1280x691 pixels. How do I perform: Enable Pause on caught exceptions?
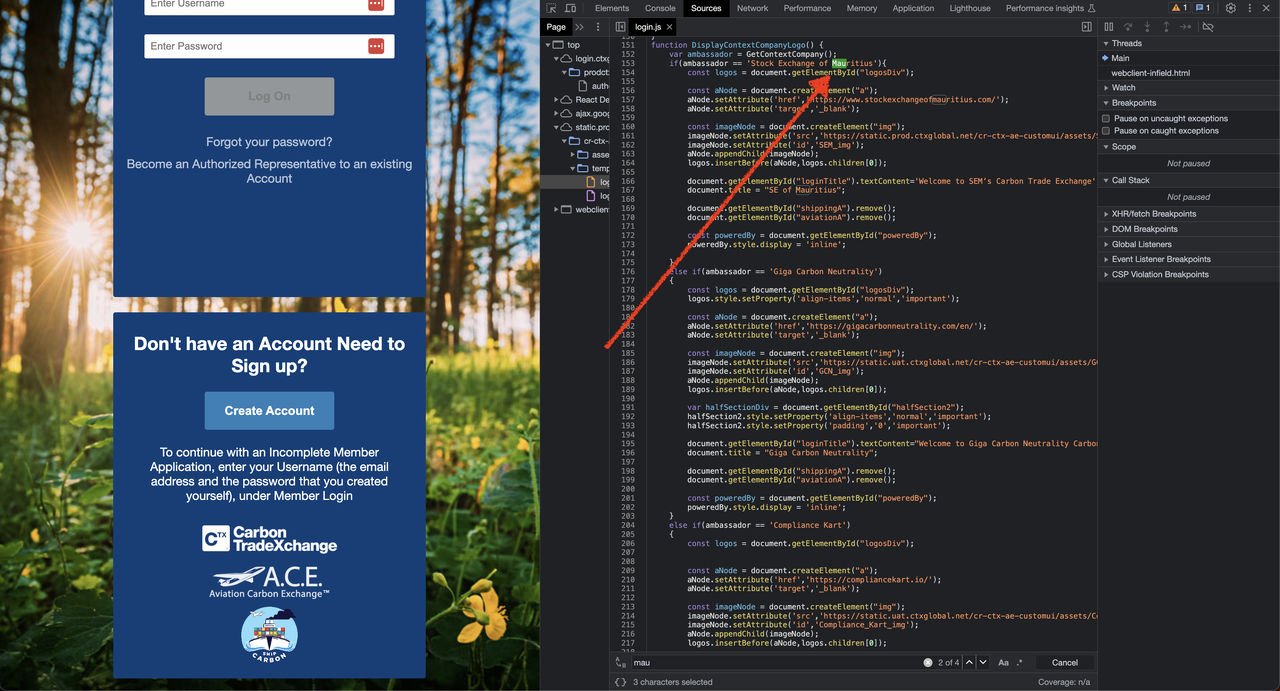tap(1106, 130)
